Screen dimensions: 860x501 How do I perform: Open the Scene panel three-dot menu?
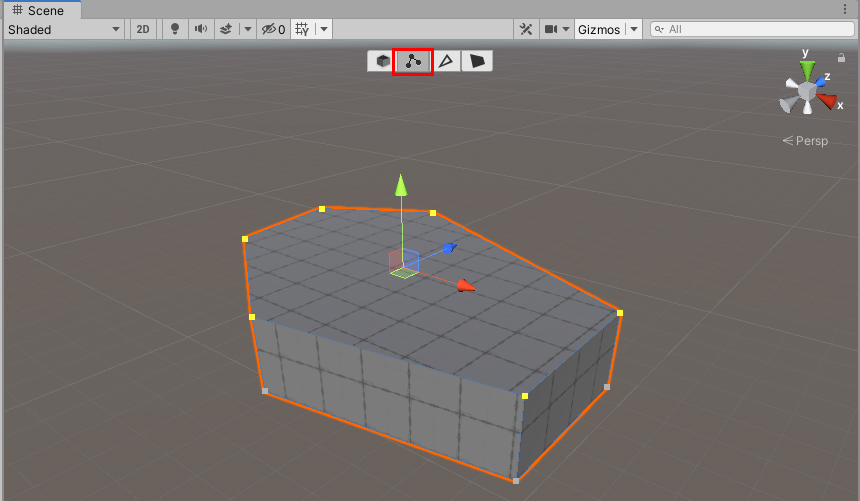pyautogui.click(x=846, y=9)
